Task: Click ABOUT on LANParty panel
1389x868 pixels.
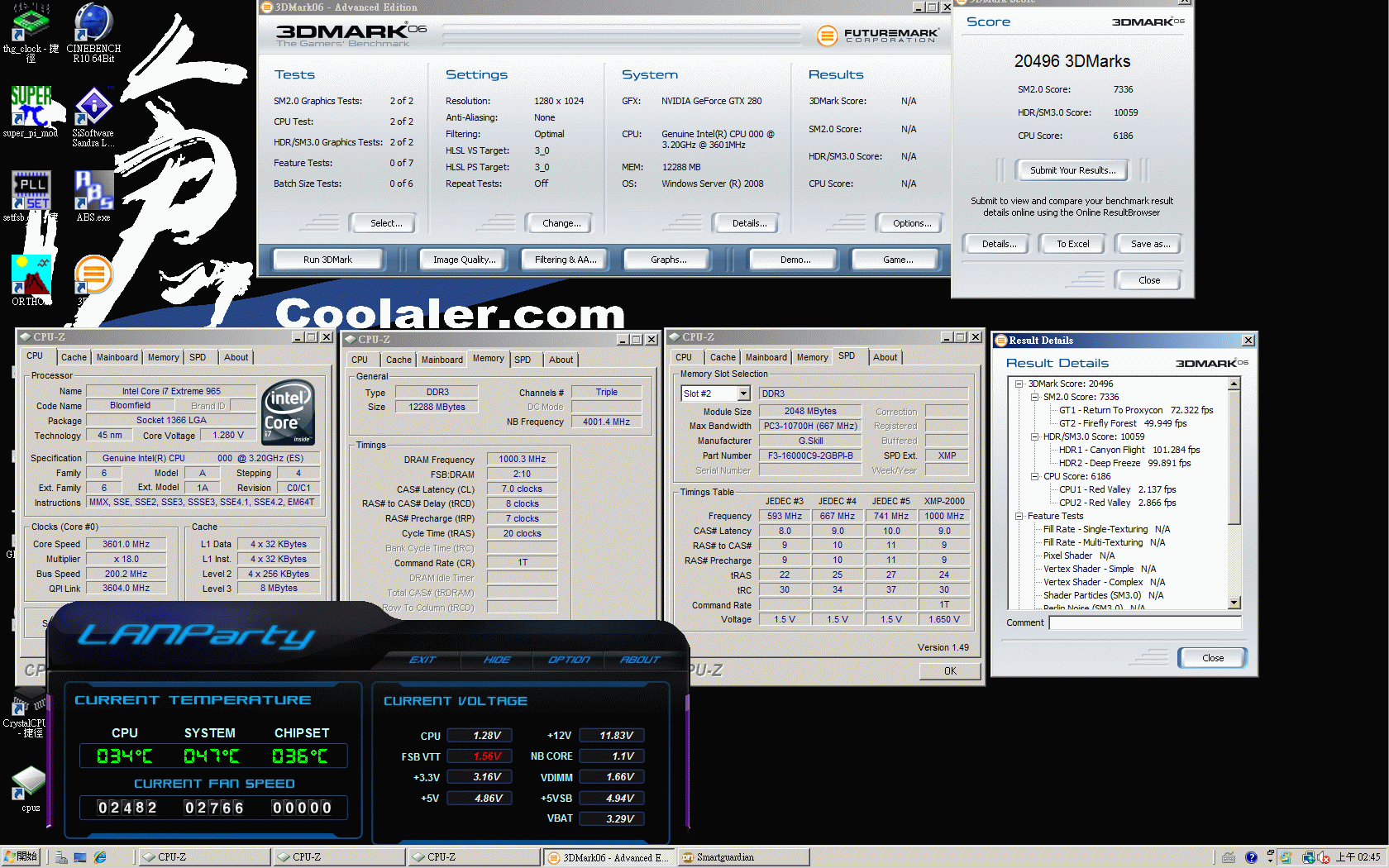Action: point(640,660)
